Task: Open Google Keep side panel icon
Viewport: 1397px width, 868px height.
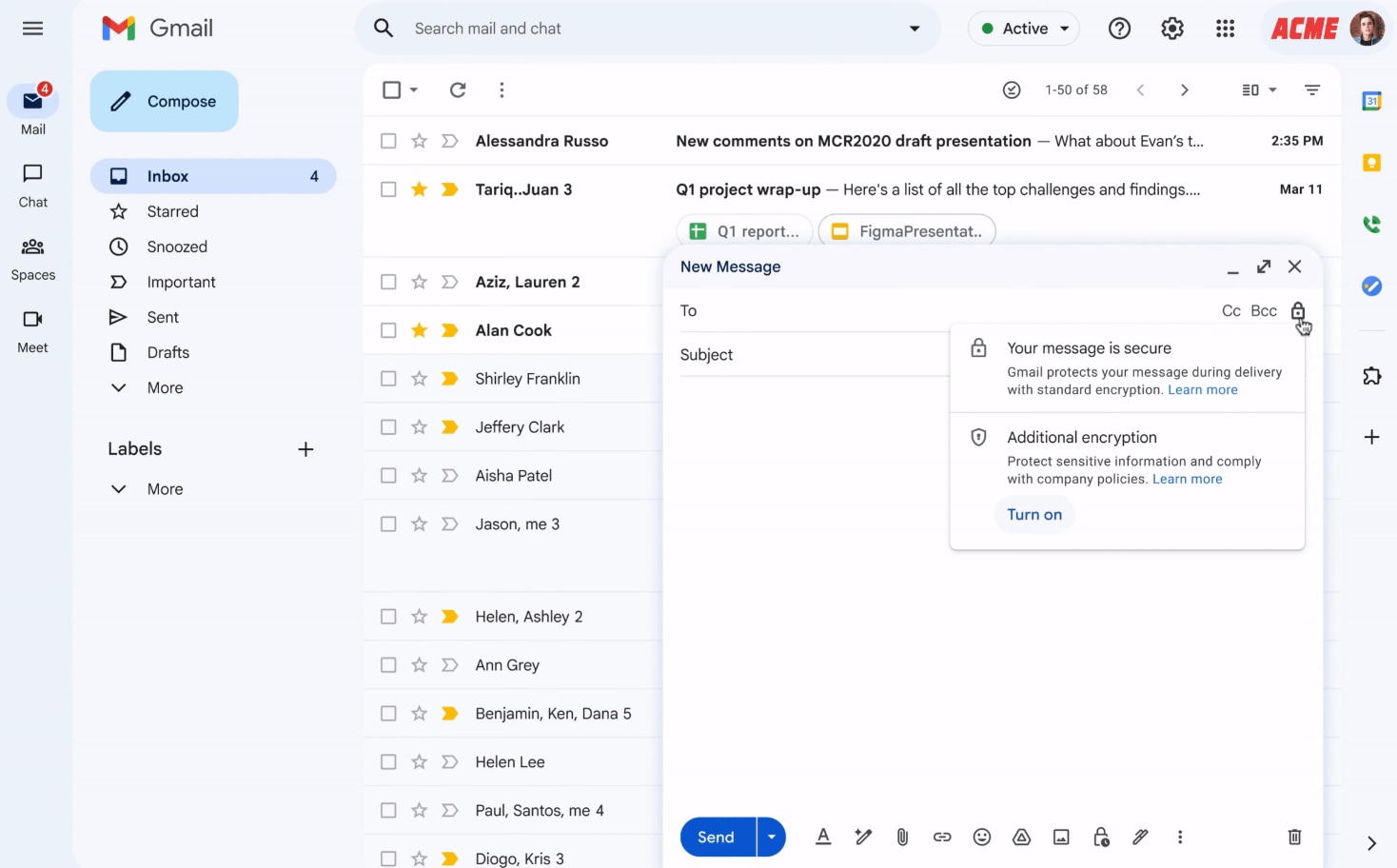Action: click(x=1371, y=163)
